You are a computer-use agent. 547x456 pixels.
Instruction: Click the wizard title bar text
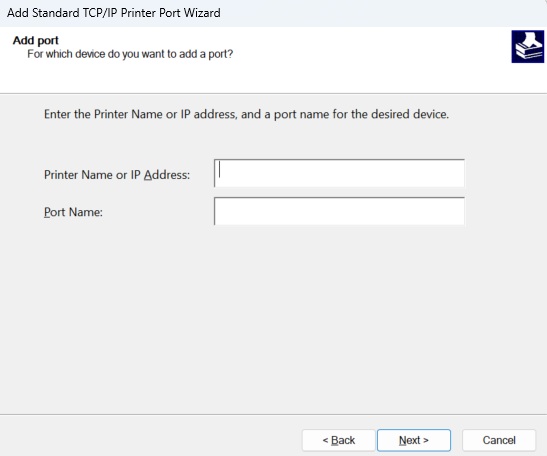click(x=114, y=13)
